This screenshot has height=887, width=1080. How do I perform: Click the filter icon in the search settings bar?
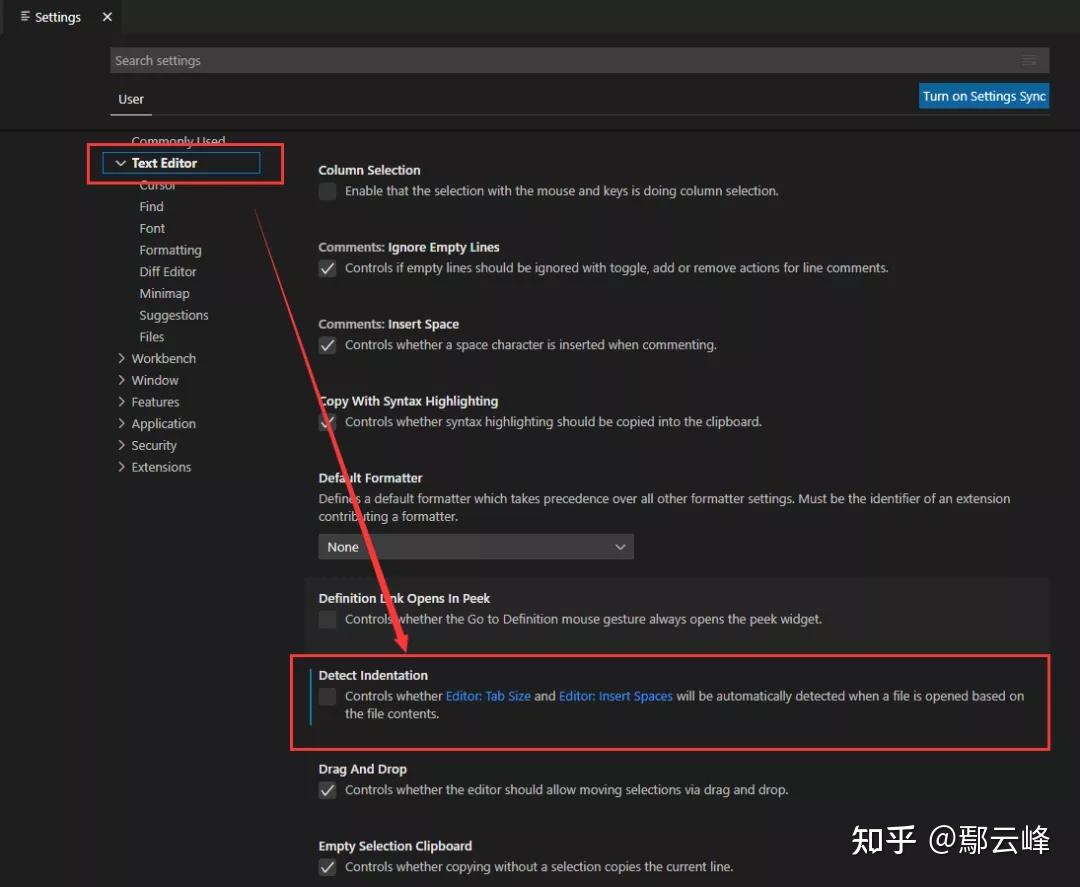coord(1029,60)
